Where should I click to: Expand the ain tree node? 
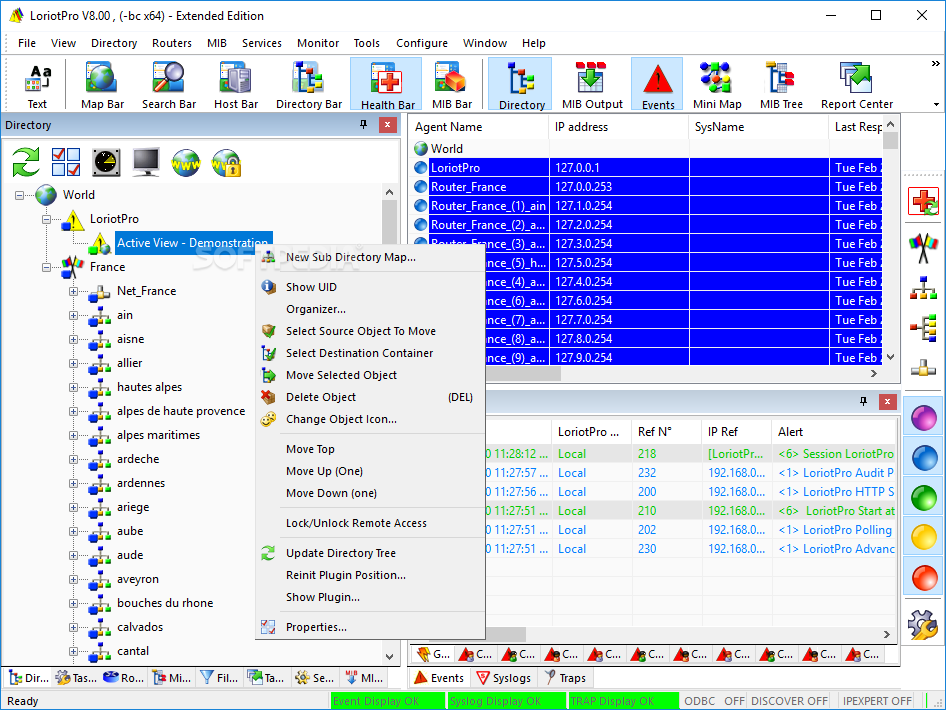74,315
